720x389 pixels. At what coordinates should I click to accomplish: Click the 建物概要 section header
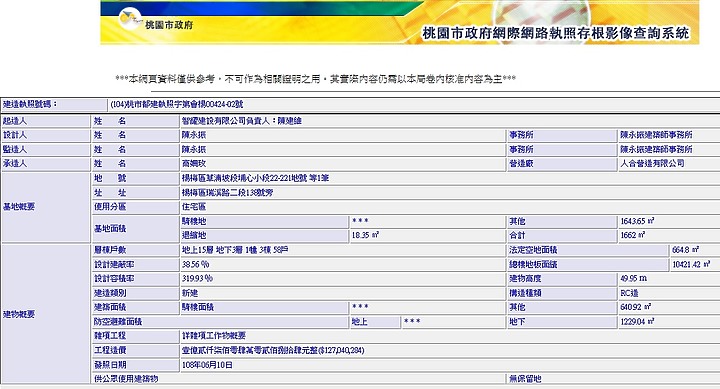pos(45,315)
